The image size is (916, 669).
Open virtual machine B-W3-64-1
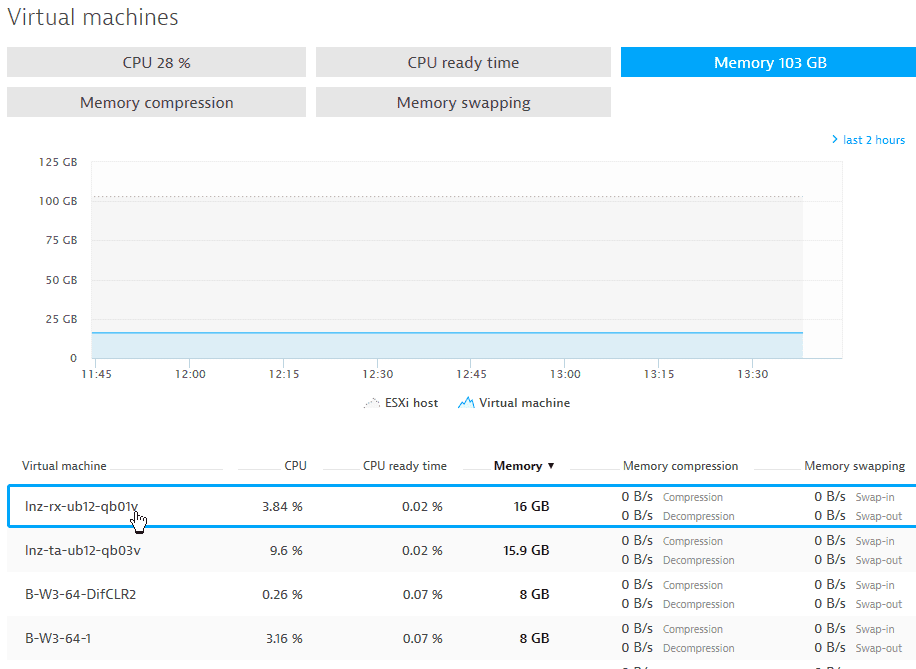point(58,638)
